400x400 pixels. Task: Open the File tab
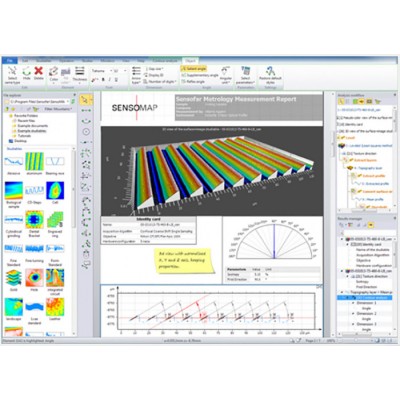[10, 61]
